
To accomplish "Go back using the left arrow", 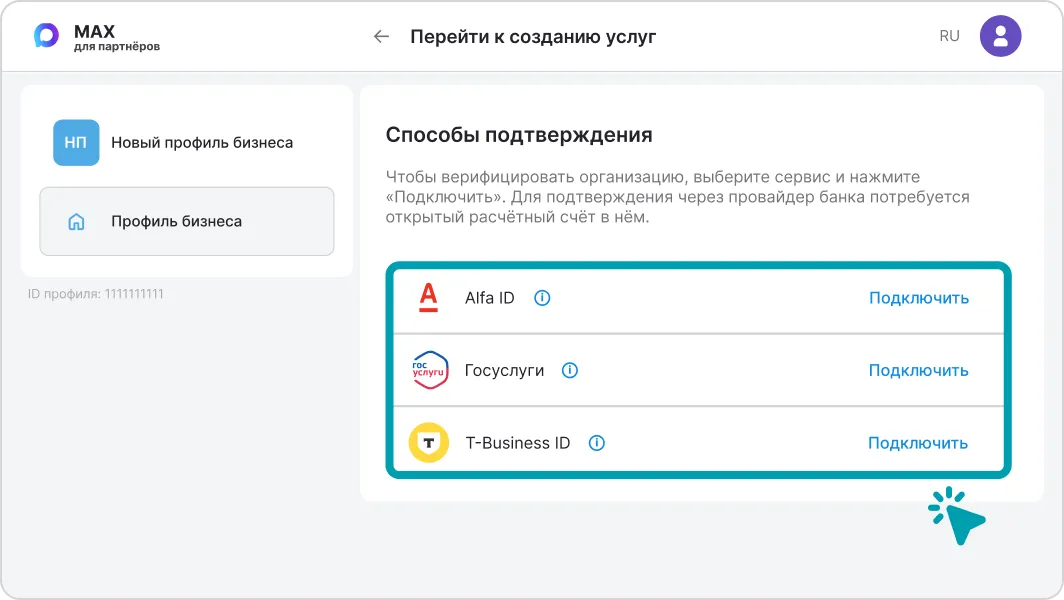I will [381, 37].
